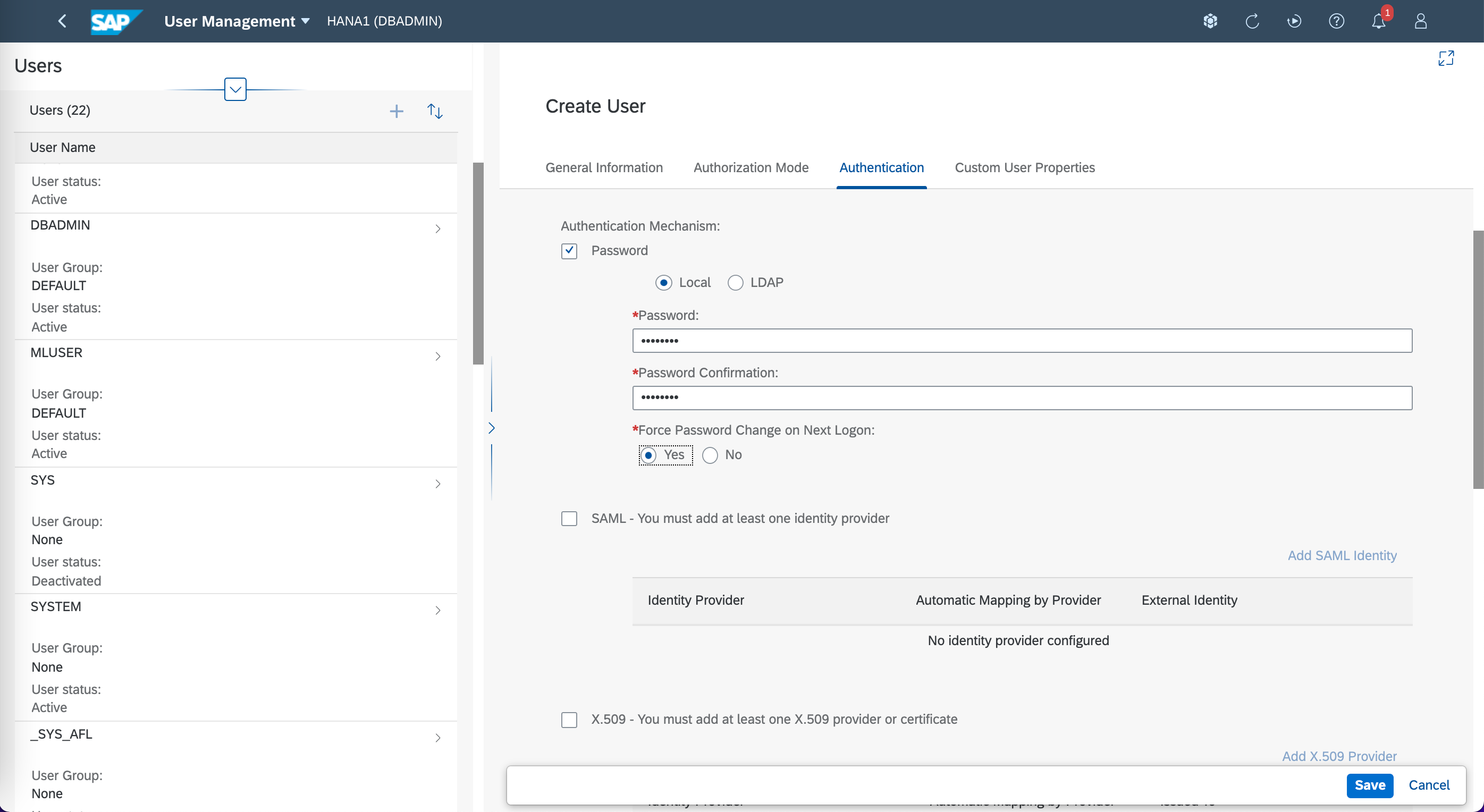Switch to the General Information tab
Viewport: 1484px width, 812px height.
click(x=604, y=167)
